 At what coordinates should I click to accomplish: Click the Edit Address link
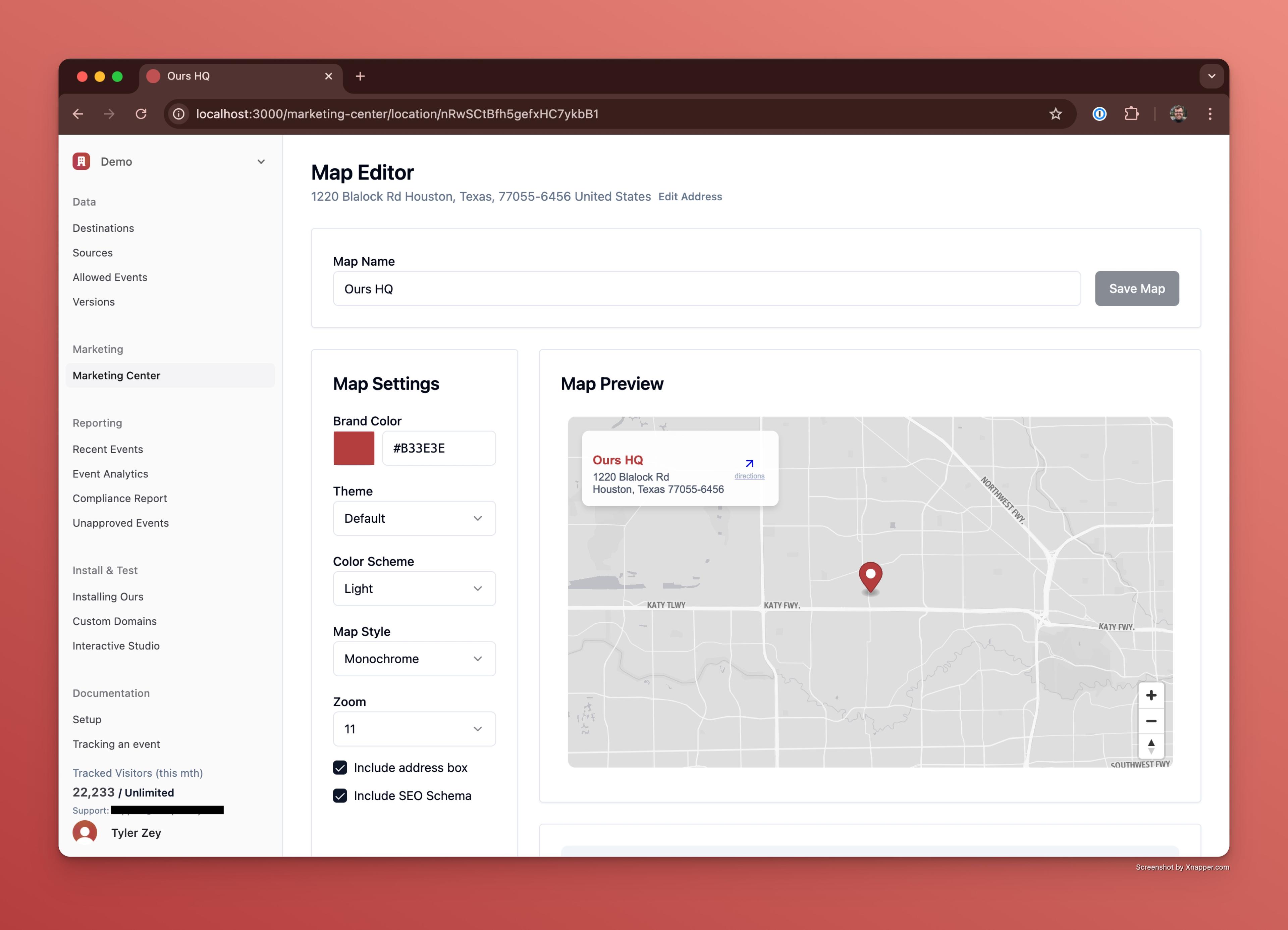[x=690, y=197]
